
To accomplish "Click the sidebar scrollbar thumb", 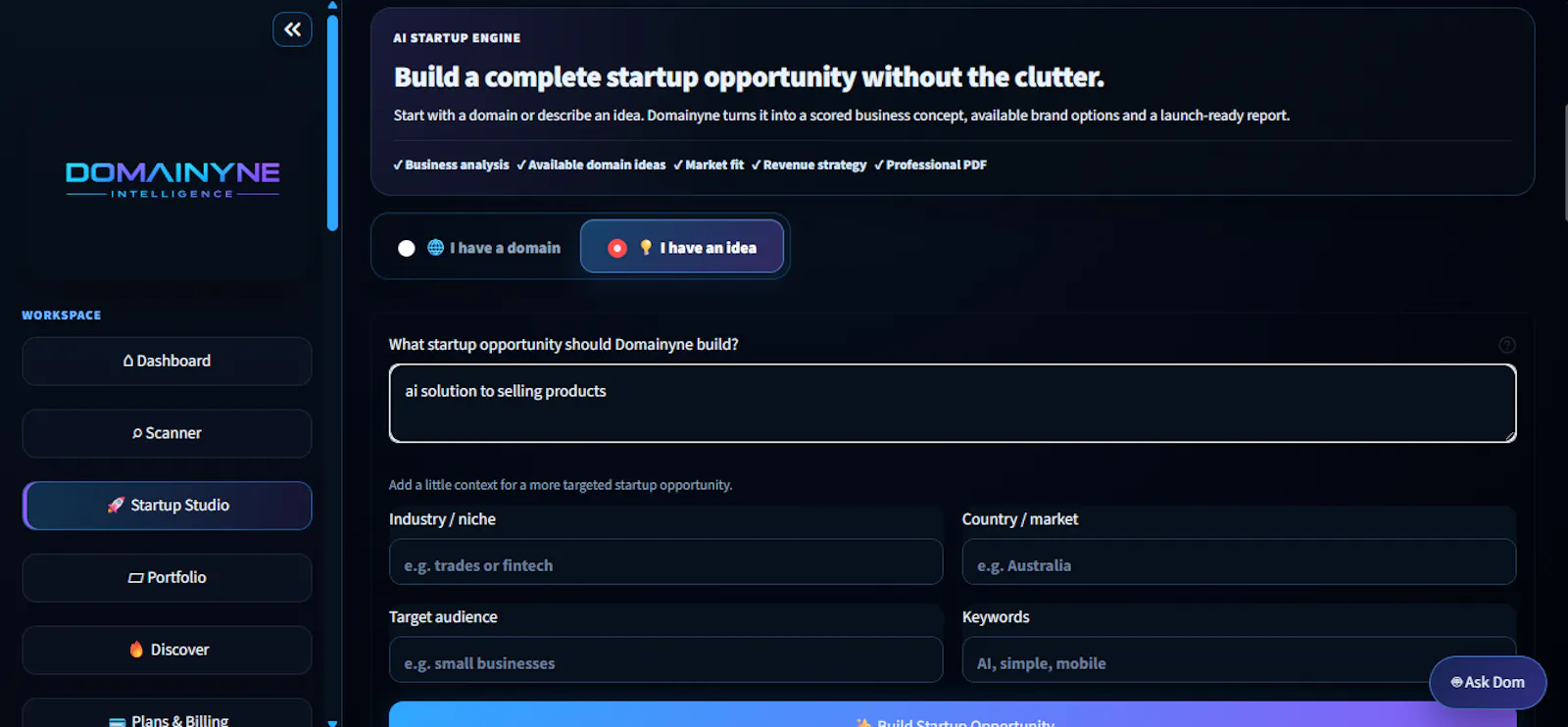I will (x=332, y=122).
